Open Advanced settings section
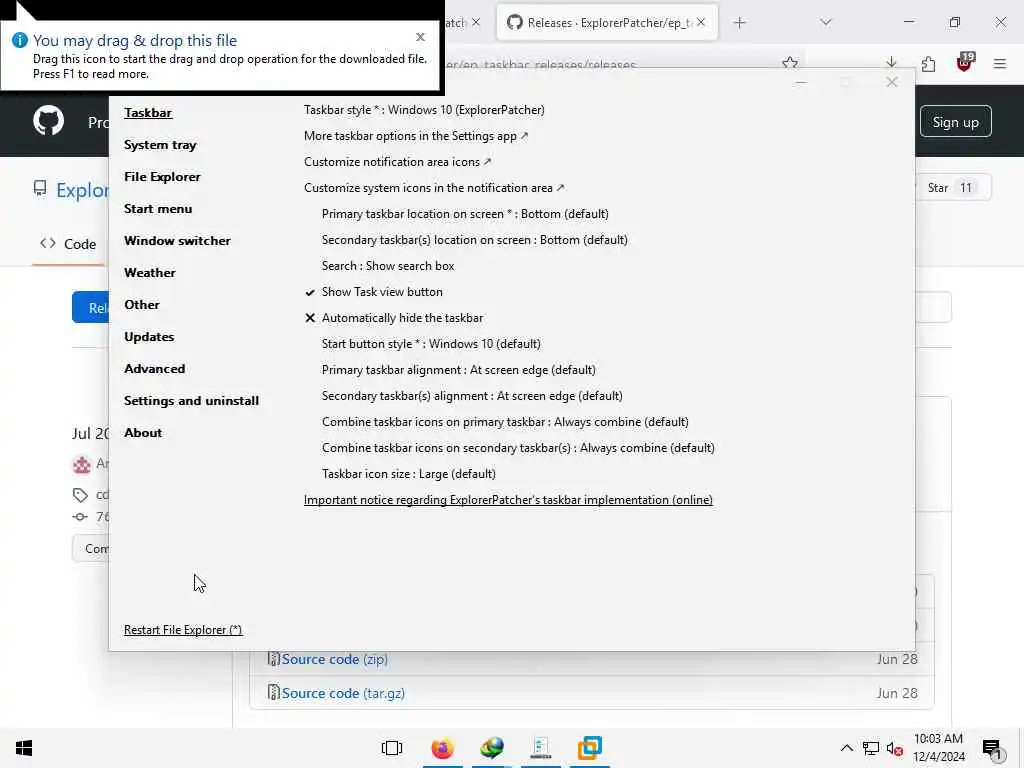 [x=154, y=368]
